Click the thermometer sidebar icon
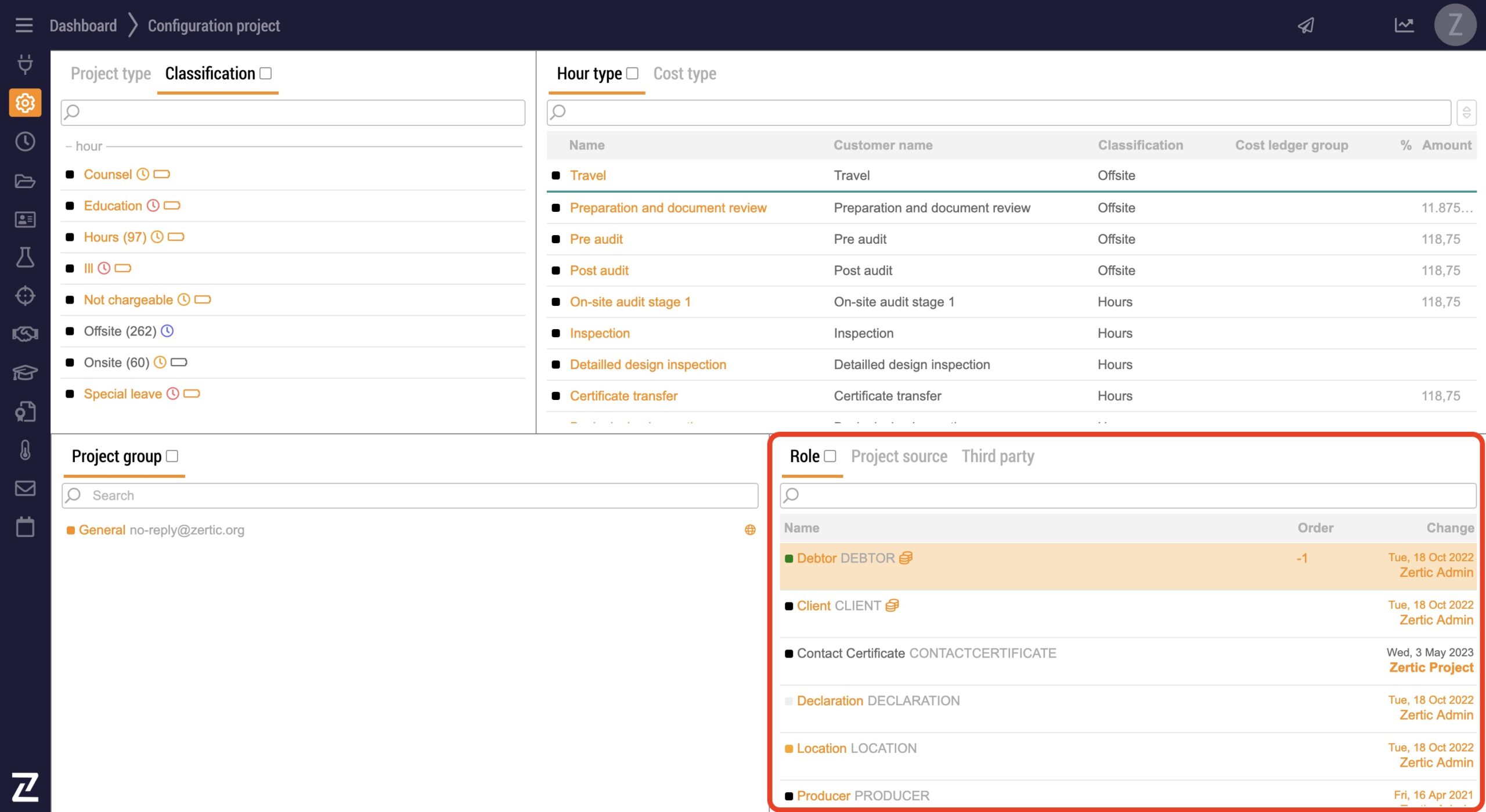The image size is (1486, 812). coord(25,450)
